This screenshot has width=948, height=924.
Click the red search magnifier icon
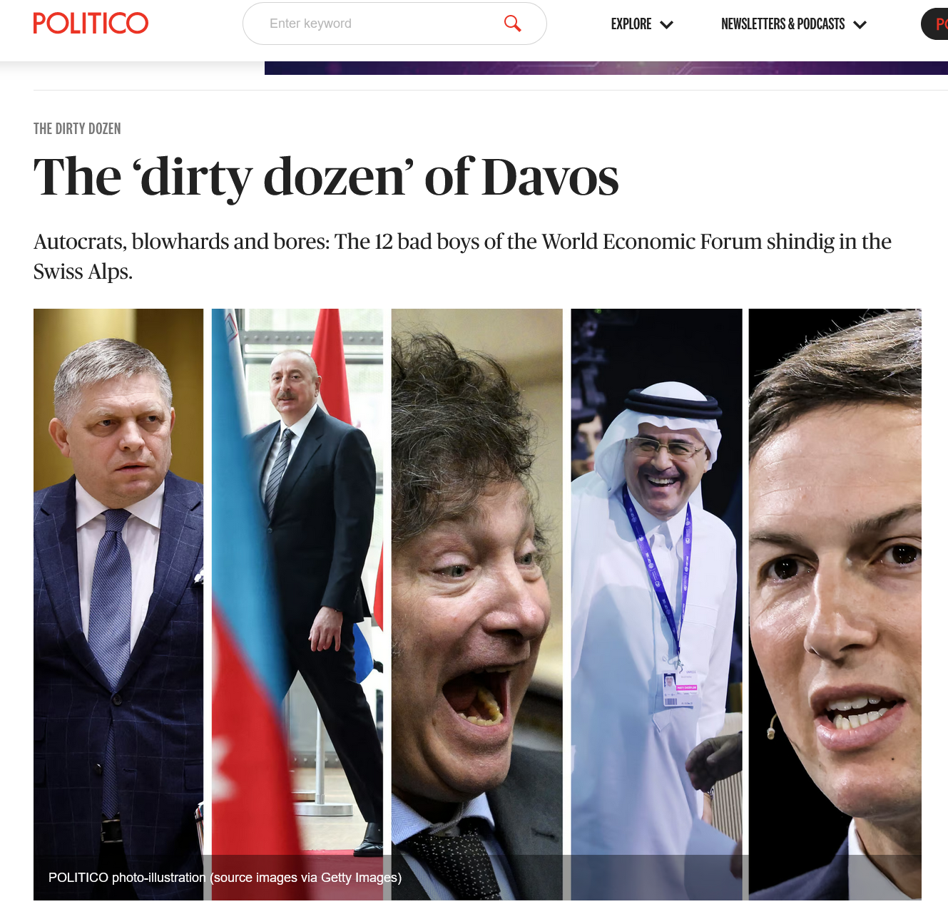pyautogui.click(x=512, y=24)
